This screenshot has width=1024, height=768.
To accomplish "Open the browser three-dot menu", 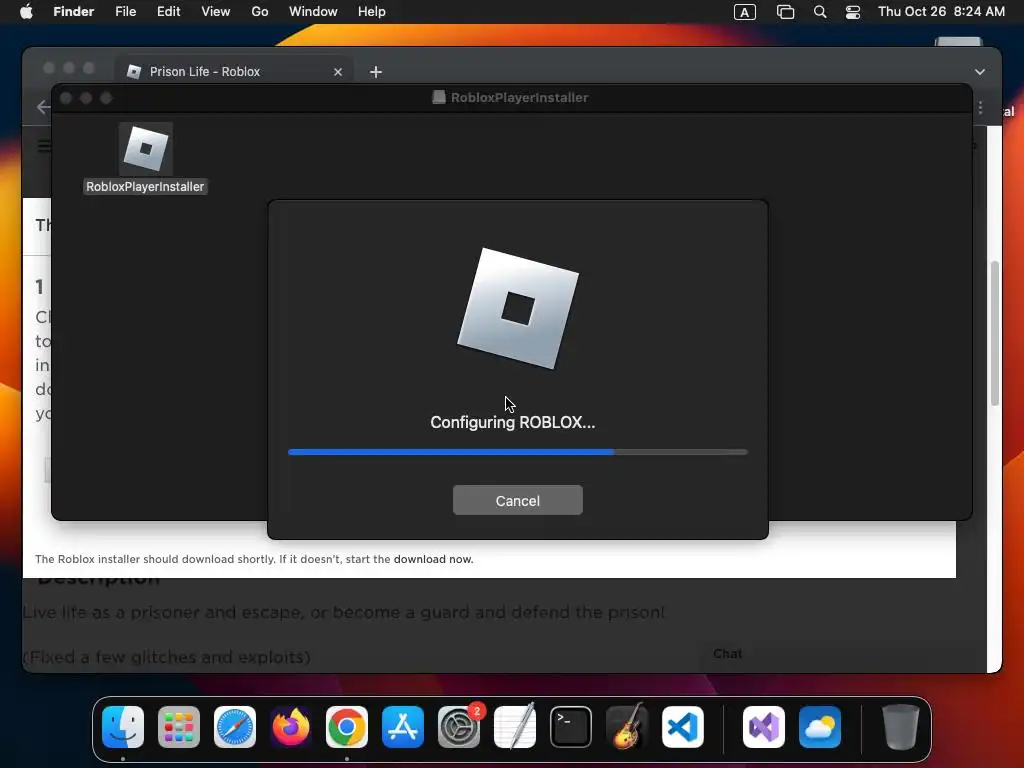I will pos(980,107).
